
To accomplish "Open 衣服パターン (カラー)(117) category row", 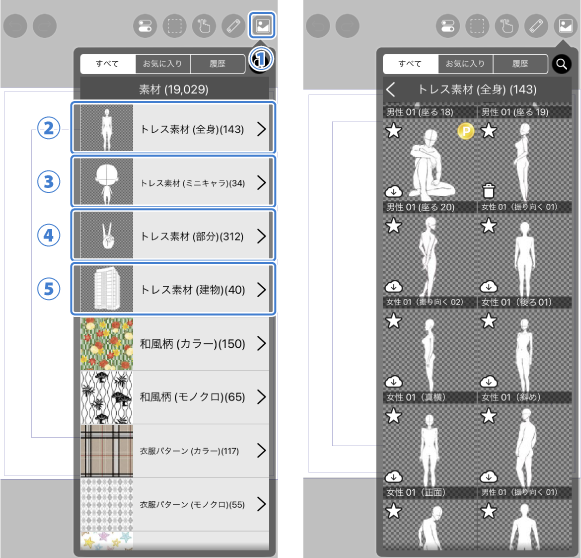I will point(175,451).
